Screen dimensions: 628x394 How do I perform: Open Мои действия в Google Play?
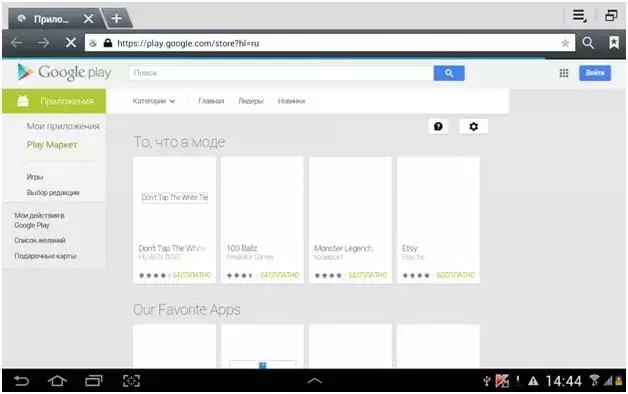pos(39,220)
